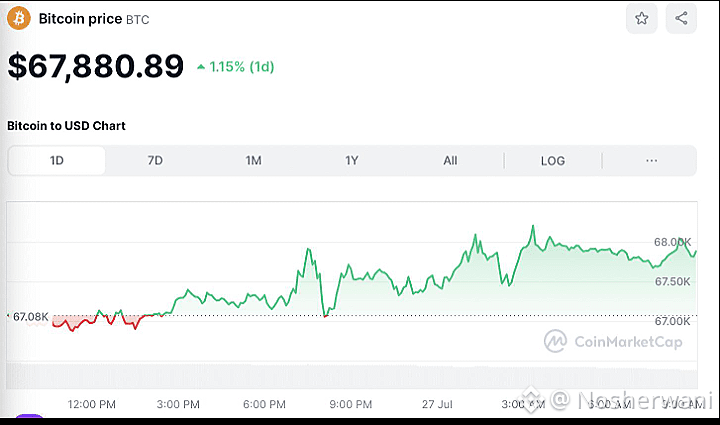
Task: Click the 67.08K opening price label
Action: pos(31,317)
